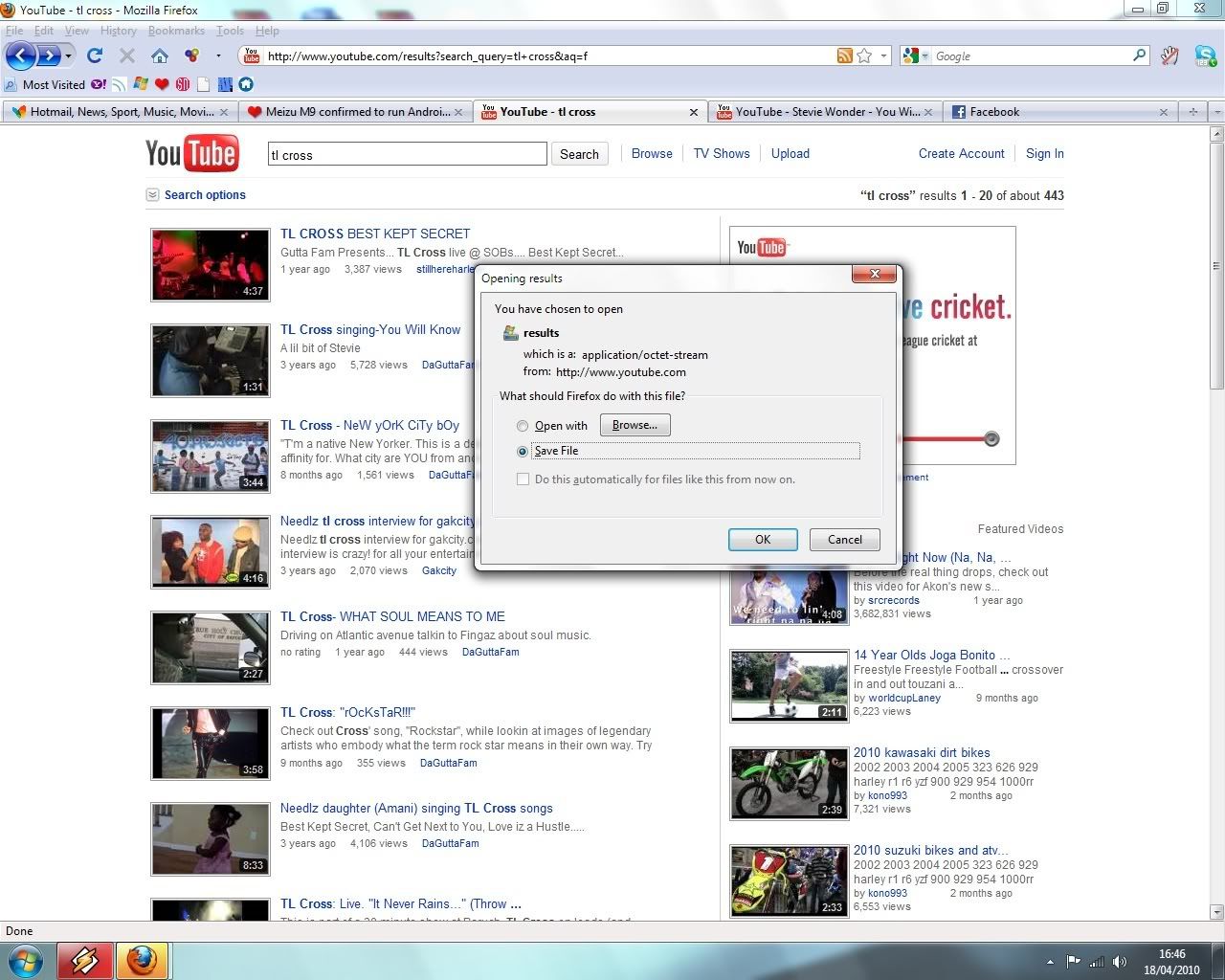
Task: Click Browse button in the dialog
Action: pyautogui.click(x=635, y=425)
